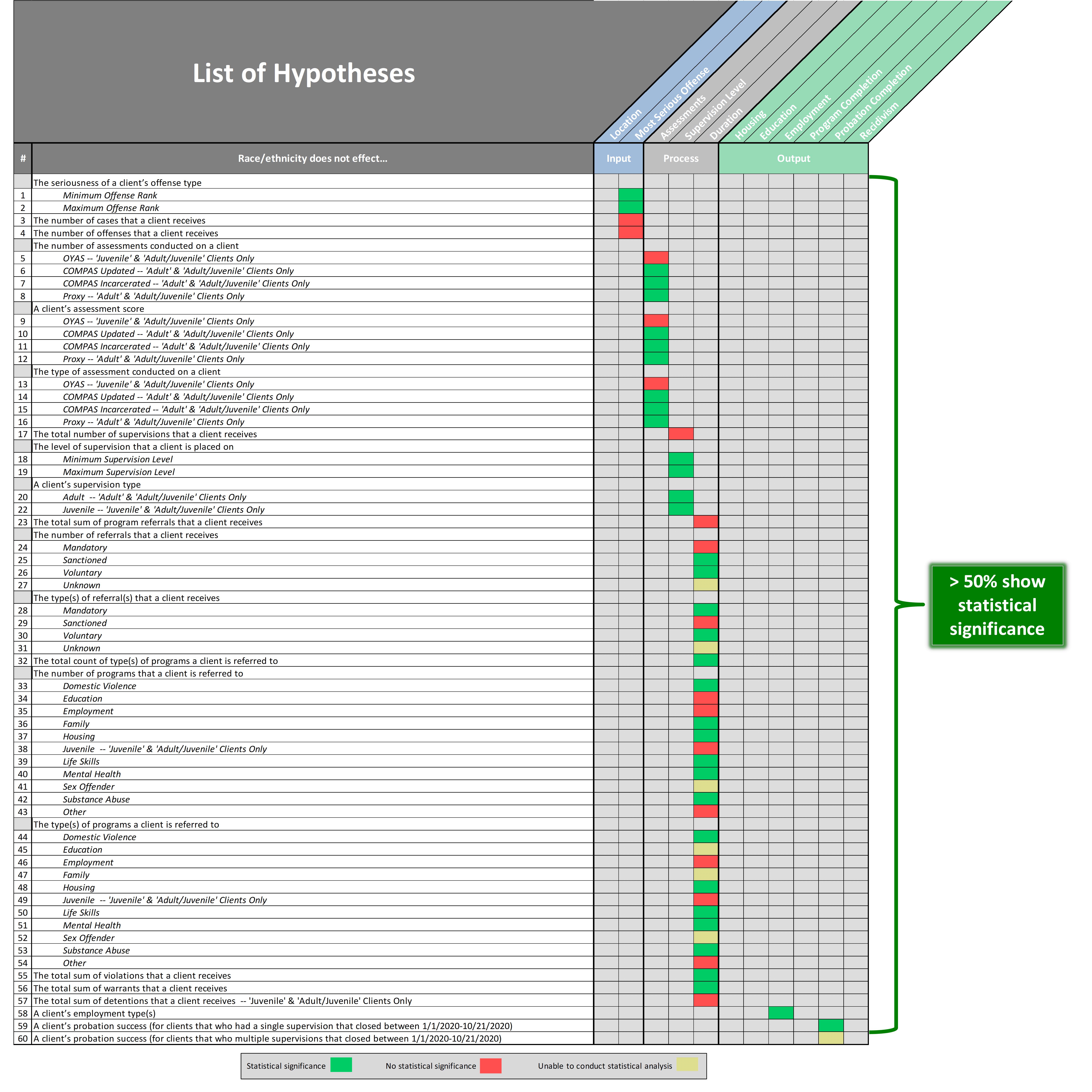Click the yellow Unable to conduct analysis swatch
1092x1092 pixels.
(687, 1065)
